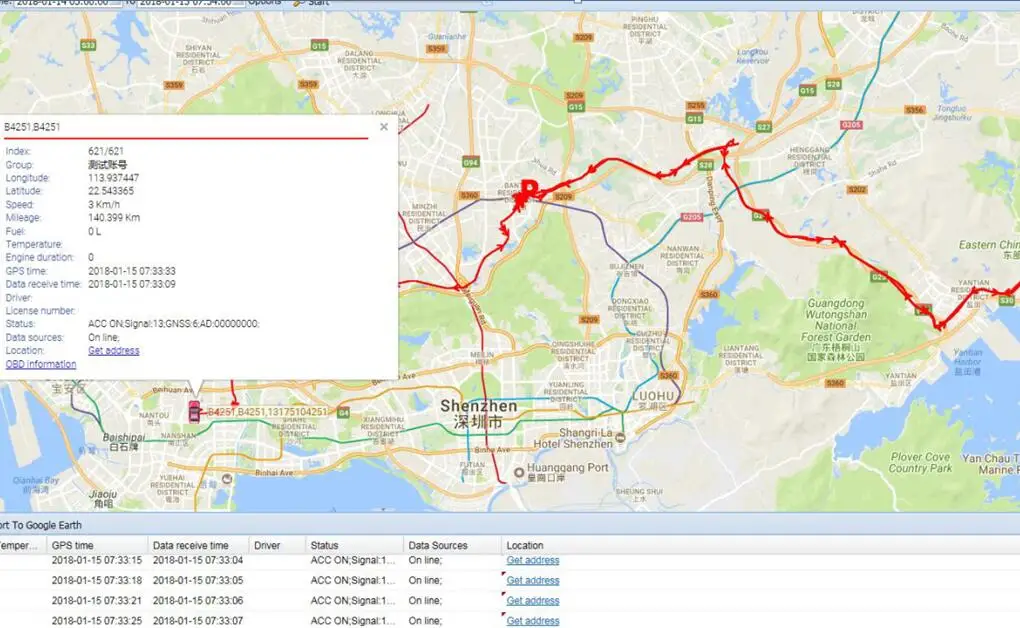Open the Options menu in toolbar
The height and width of the screenshot is (628, 1020).
click(265, 3)
